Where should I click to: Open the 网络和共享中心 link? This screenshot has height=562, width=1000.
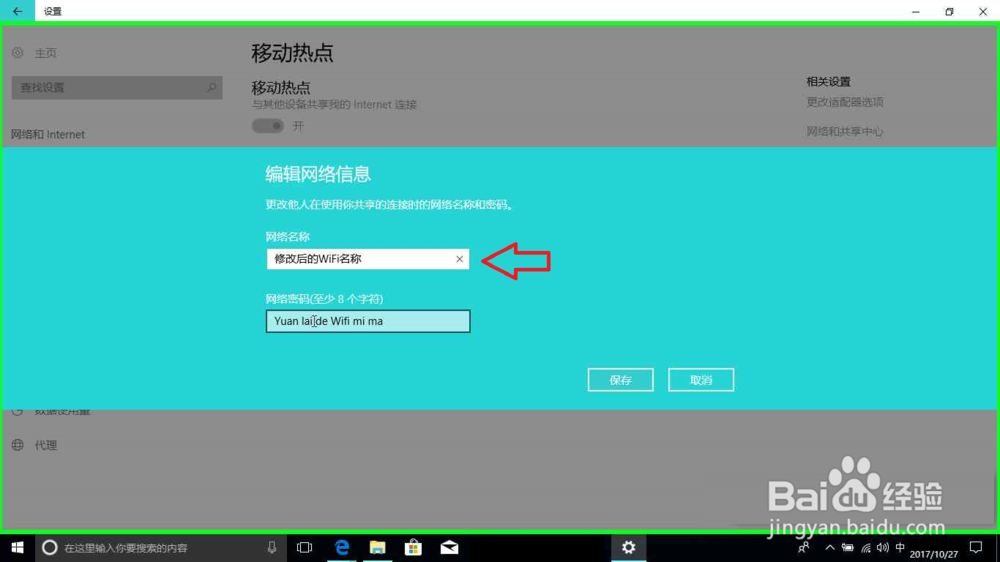click(x=845, y=131)
